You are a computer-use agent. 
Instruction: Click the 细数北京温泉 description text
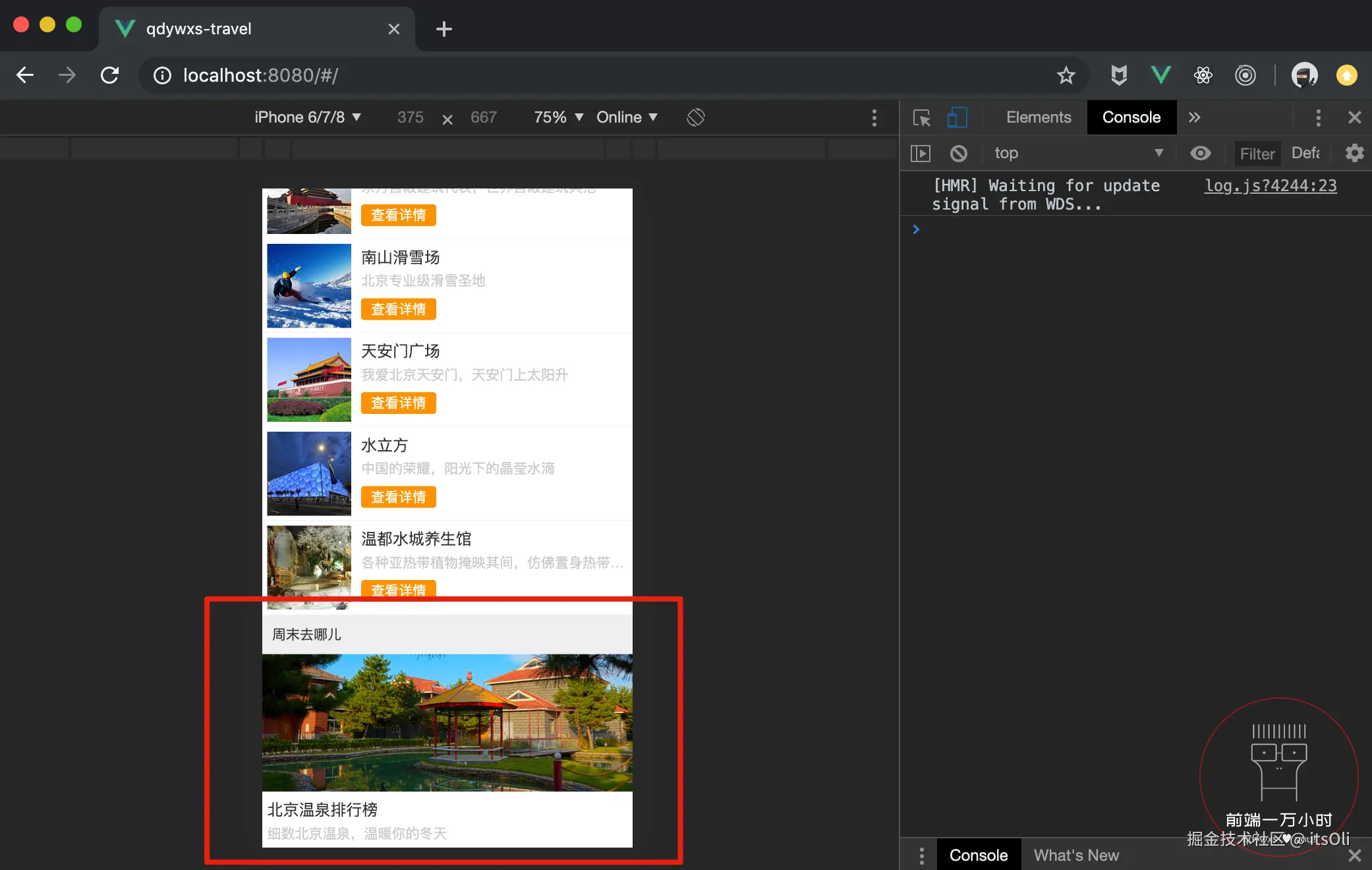click(x=357, y=834)
